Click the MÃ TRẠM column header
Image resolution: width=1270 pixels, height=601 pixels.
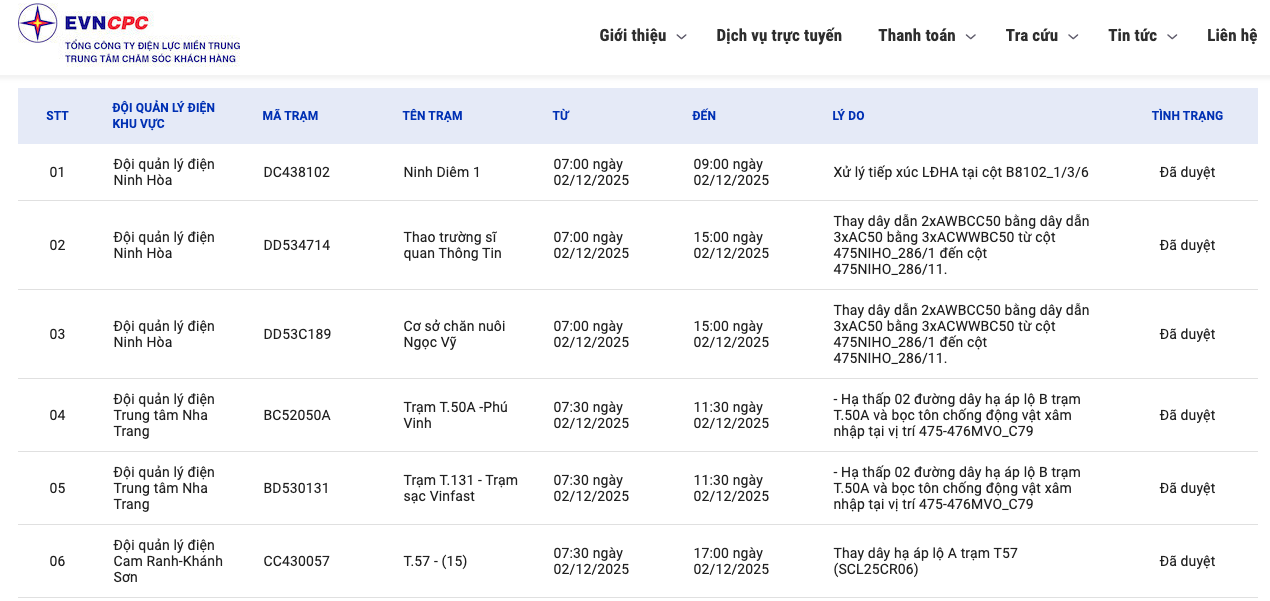pyautogui.click(x=290, y=116)
